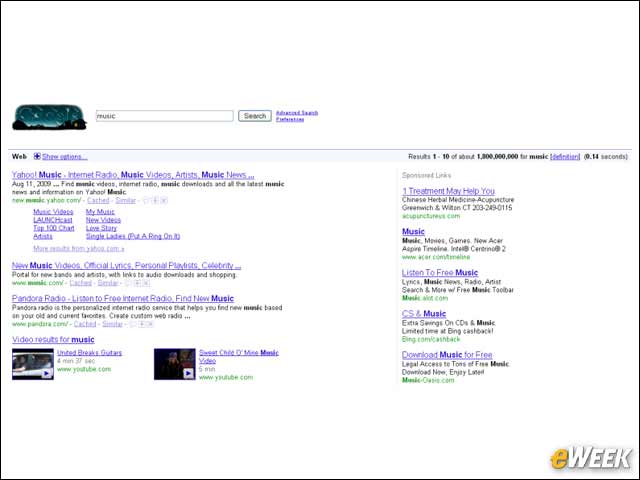Click Music-Oasis.com ad URL

[428, 380]
